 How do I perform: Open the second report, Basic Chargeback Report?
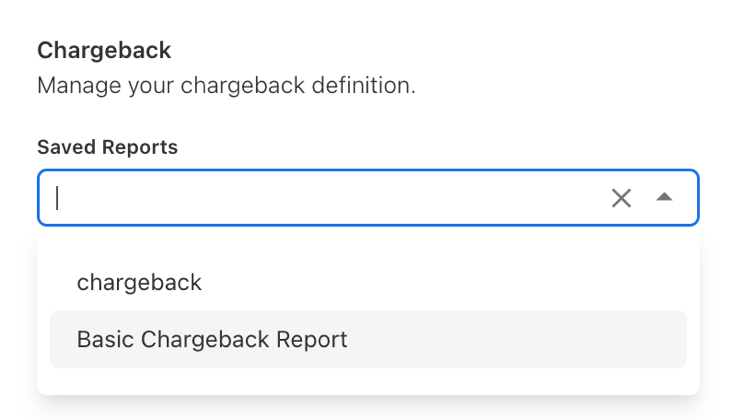(212, 339)
